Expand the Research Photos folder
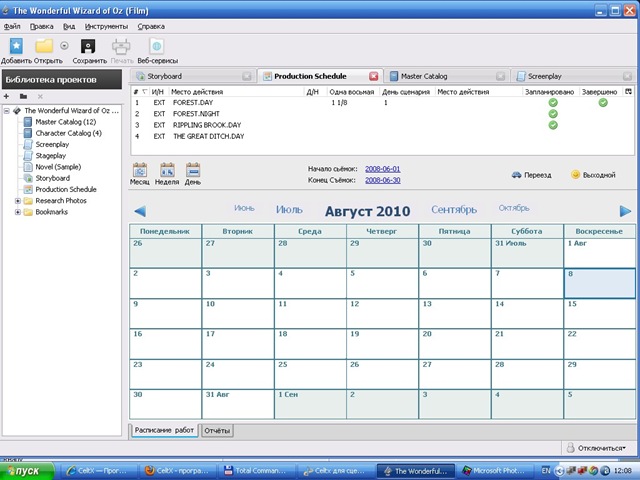This screenshot has width=640, height=480. pyautogui.click(x=17, y=201)
